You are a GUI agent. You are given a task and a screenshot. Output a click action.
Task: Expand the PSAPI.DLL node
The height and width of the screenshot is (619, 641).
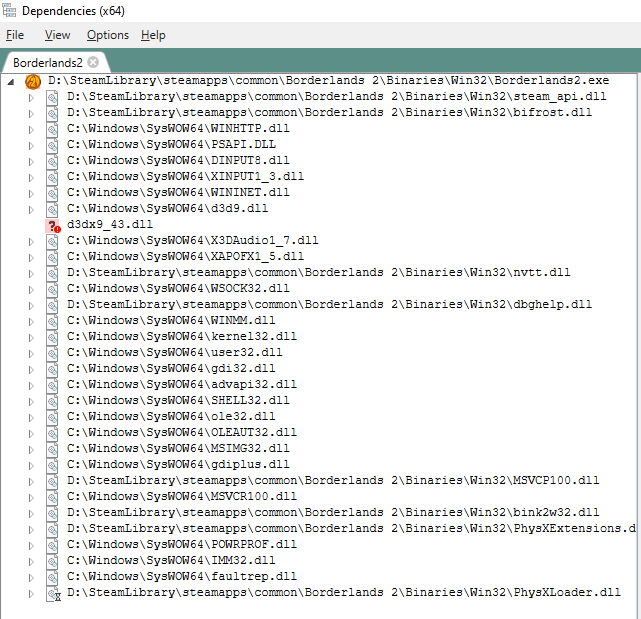[31, 146]
